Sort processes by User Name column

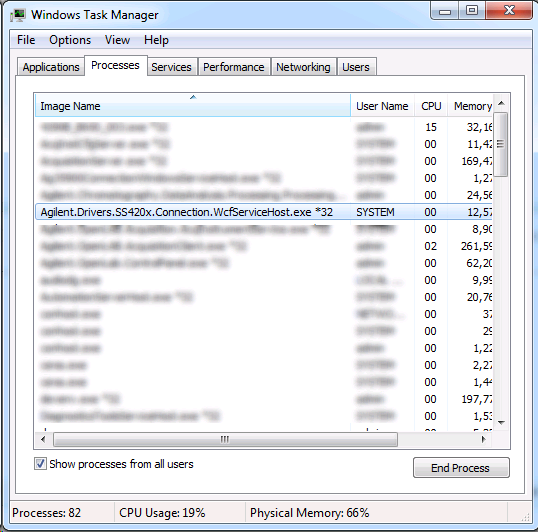pos(382,106)
